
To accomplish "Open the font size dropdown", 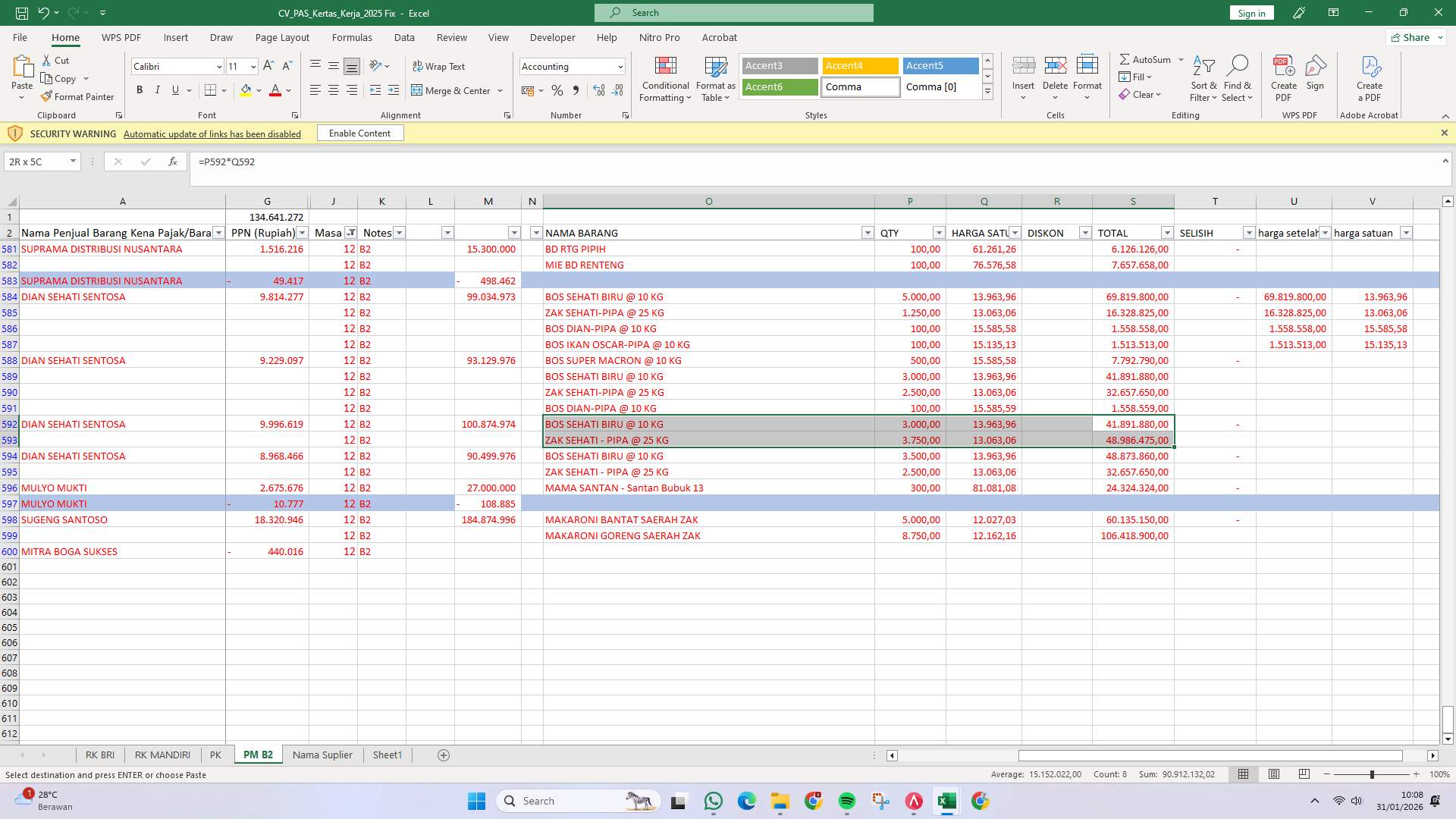I will point(253,66).
